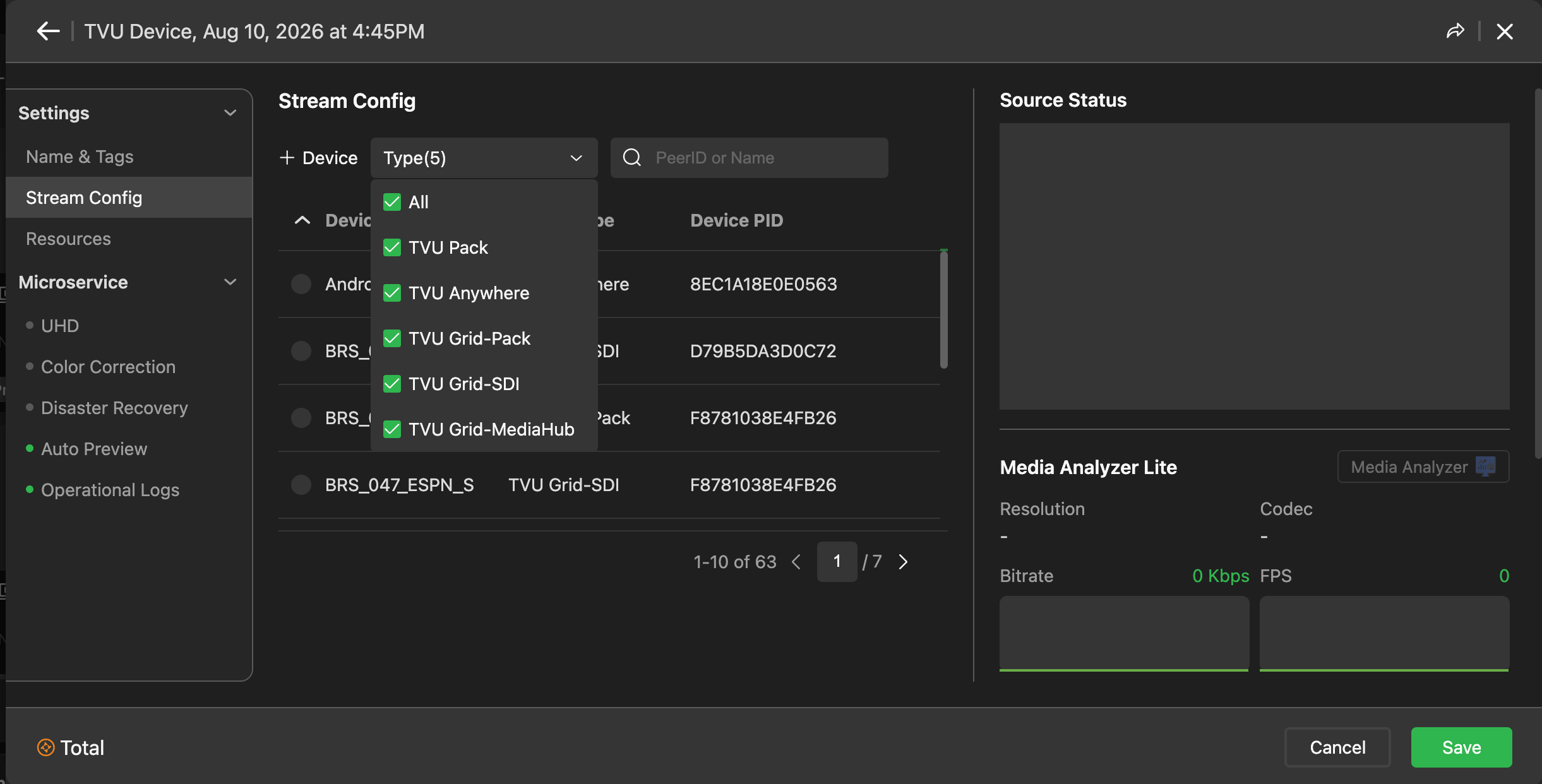Go to the previous page arrow
The image size is (1542, 784).
click(x=796, y=562)
